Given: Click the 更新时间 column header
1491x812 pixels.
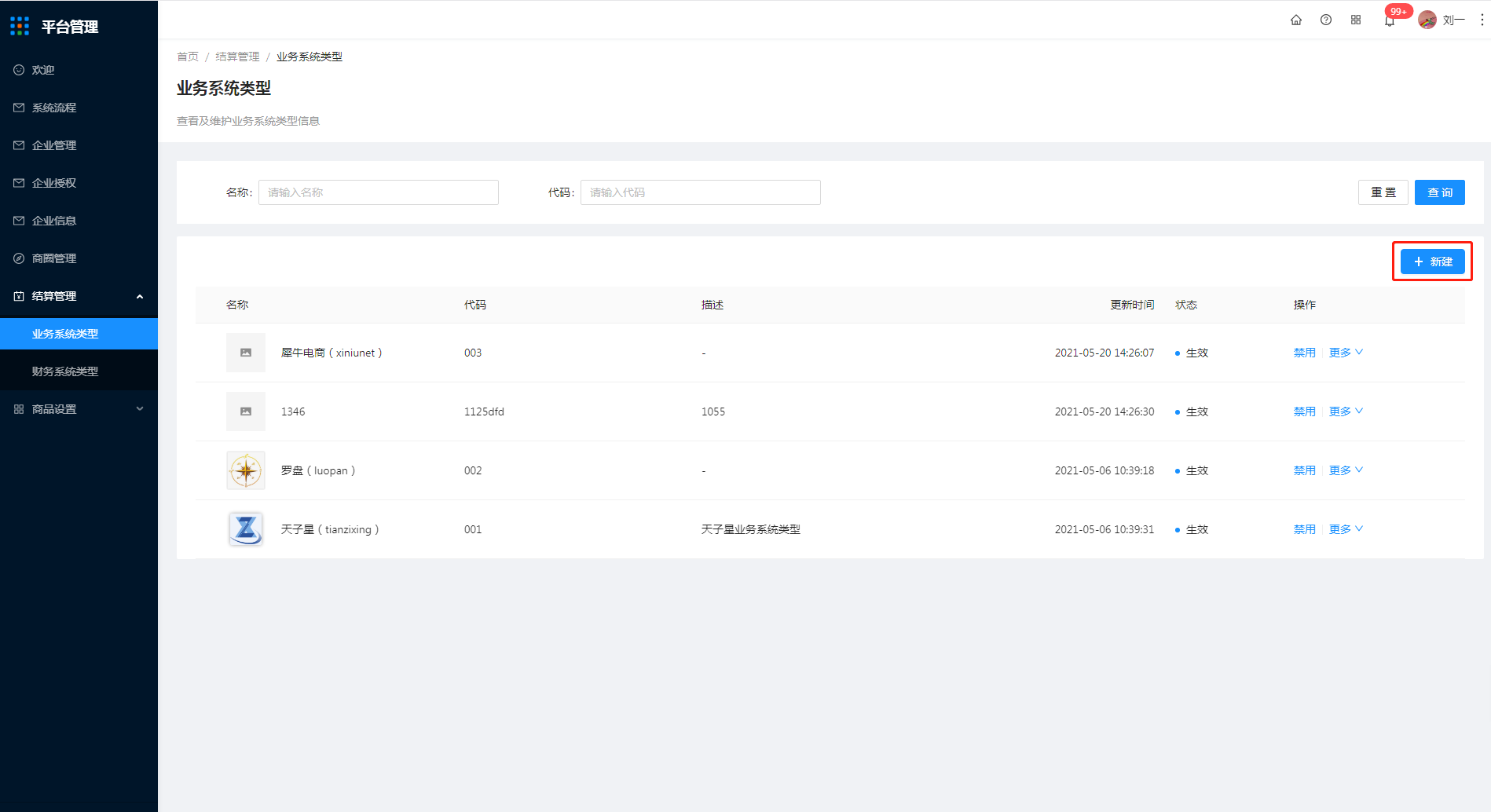Looking at the screenshot, I should tap(1132, 305).
